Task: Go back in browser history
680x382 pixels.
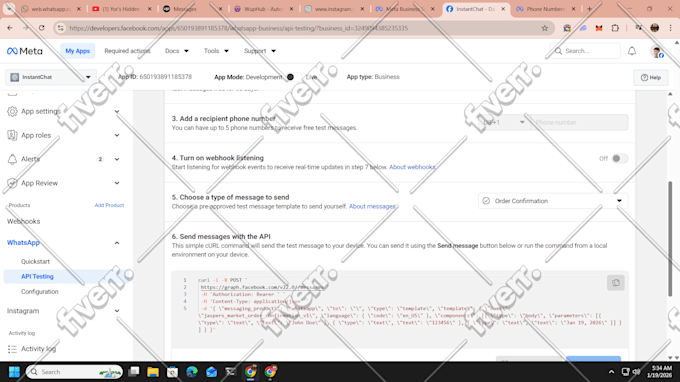Action: pos(10,28)
